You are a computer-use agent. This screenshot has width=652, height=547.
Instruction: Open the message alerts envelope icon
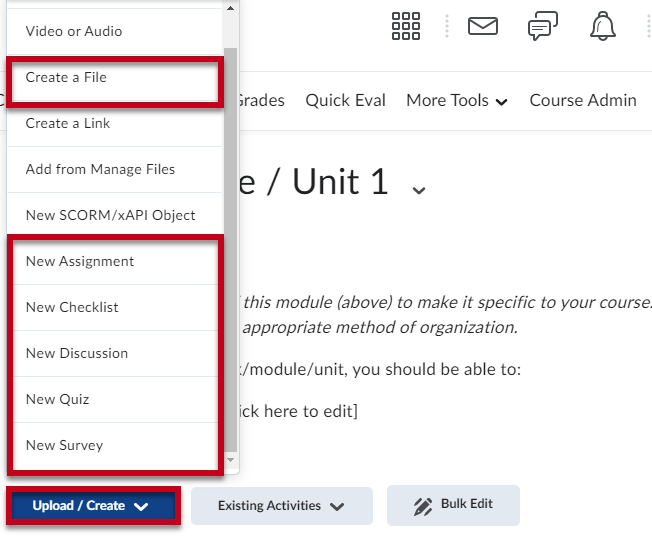click(483, 26)
